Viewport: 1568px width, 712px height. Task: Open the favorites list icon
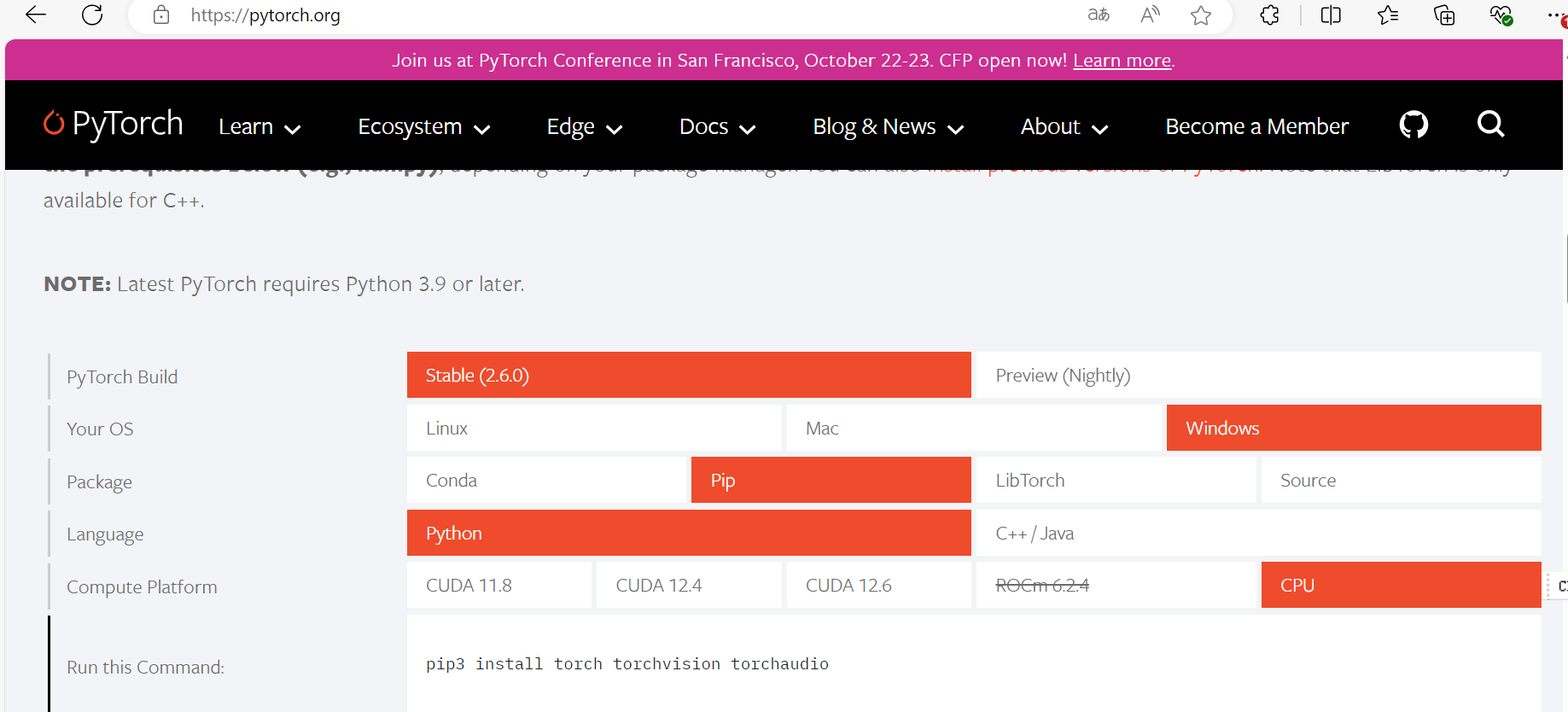pos(1388,15)
